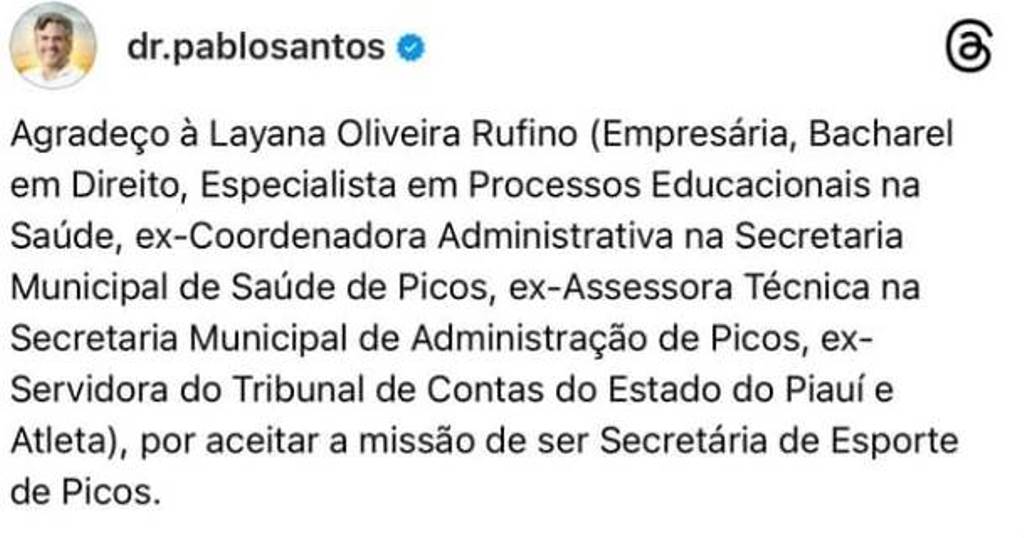Click the text Municipal de Saúde de Picos
1024x538 pixels.
[249, 288]
